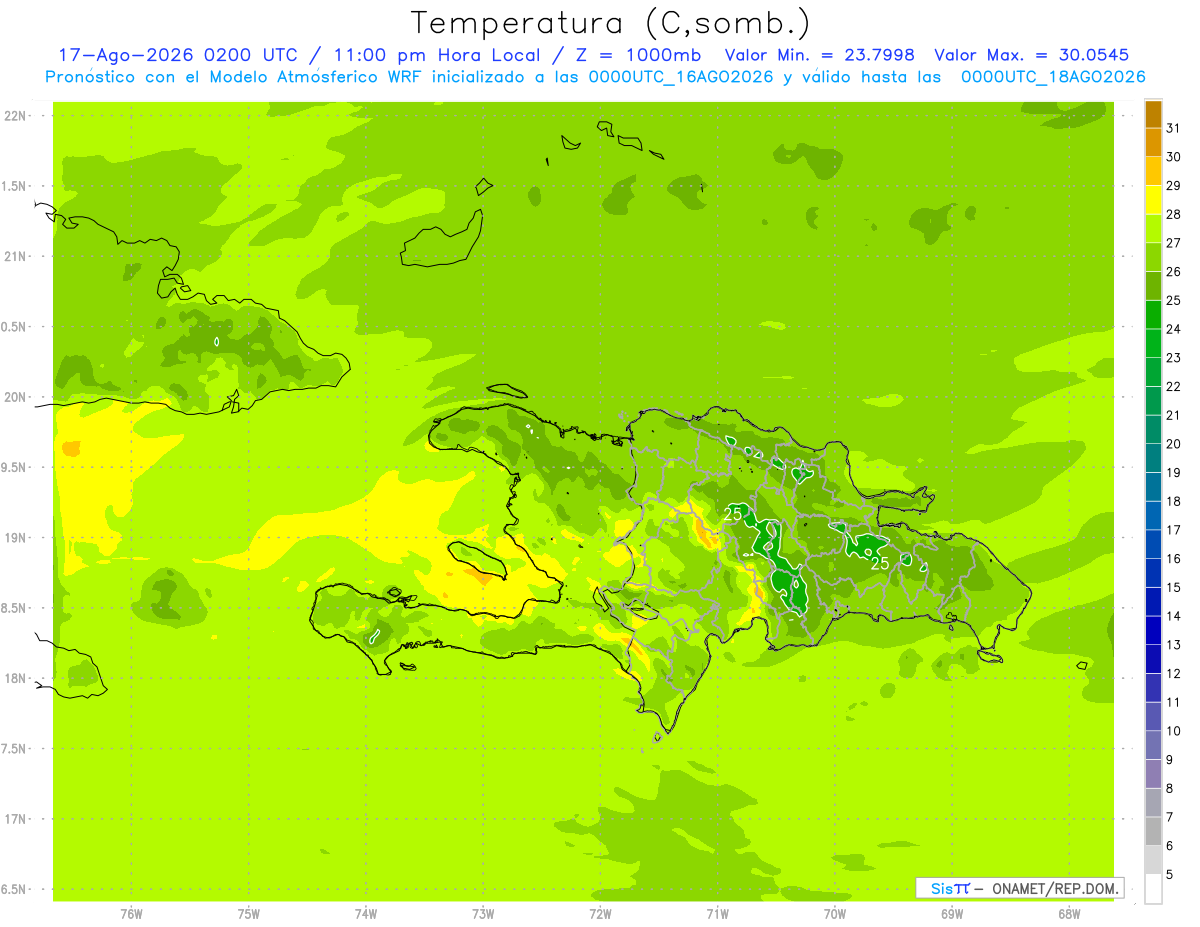
Task: Click the '72W' longitude label
Action: click(600, 914)
